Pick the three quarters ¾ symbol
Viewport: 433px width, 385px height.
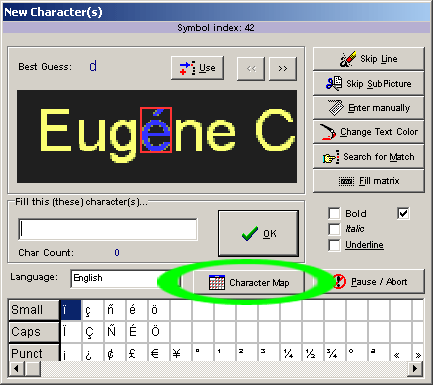335,353
